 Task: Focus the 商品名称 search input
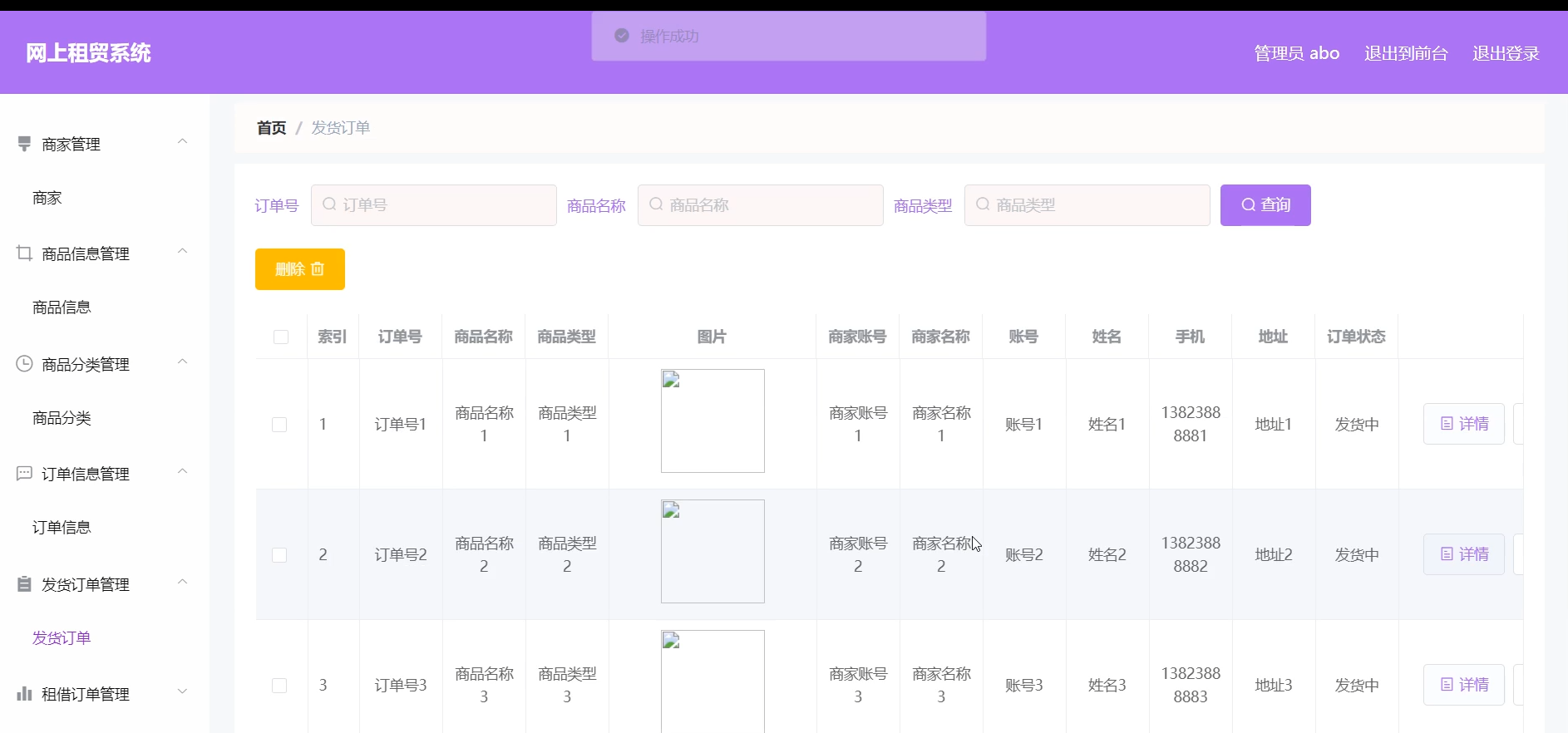point(761,205)
